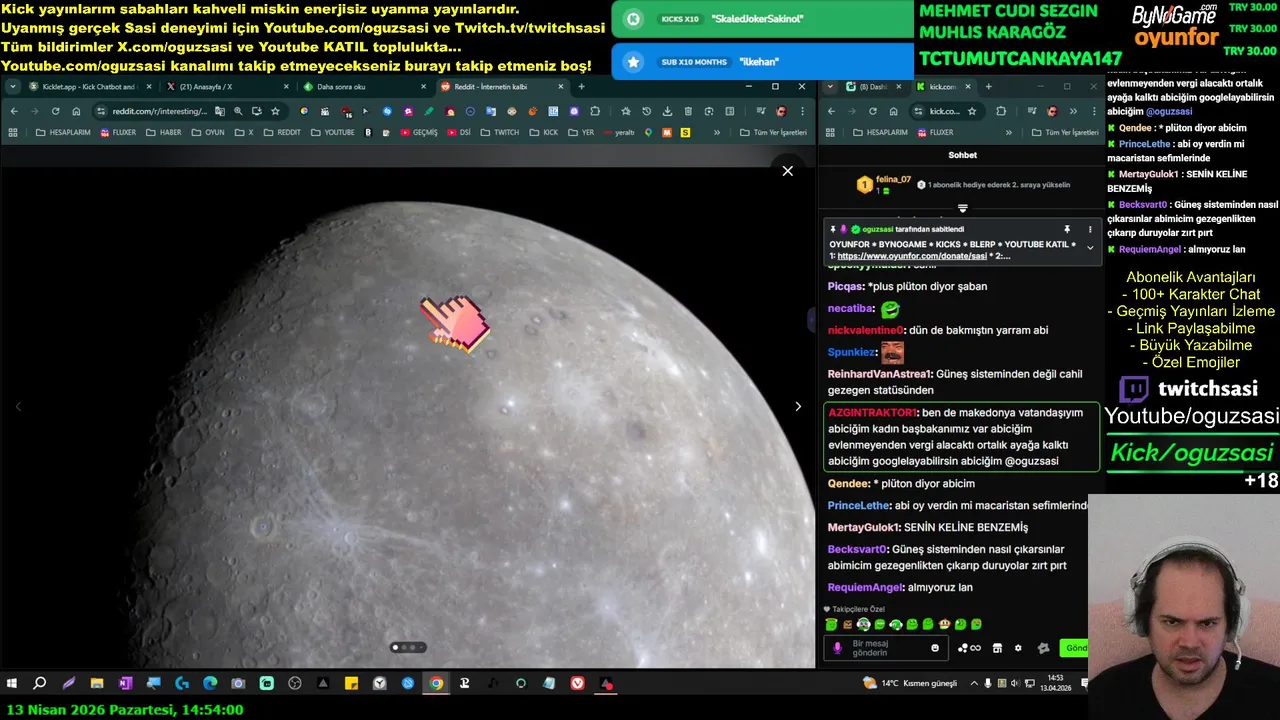Screen dimensions: 1280x720
Task: Click the Bir mesaj gönderin chat field
Action: 888,648
